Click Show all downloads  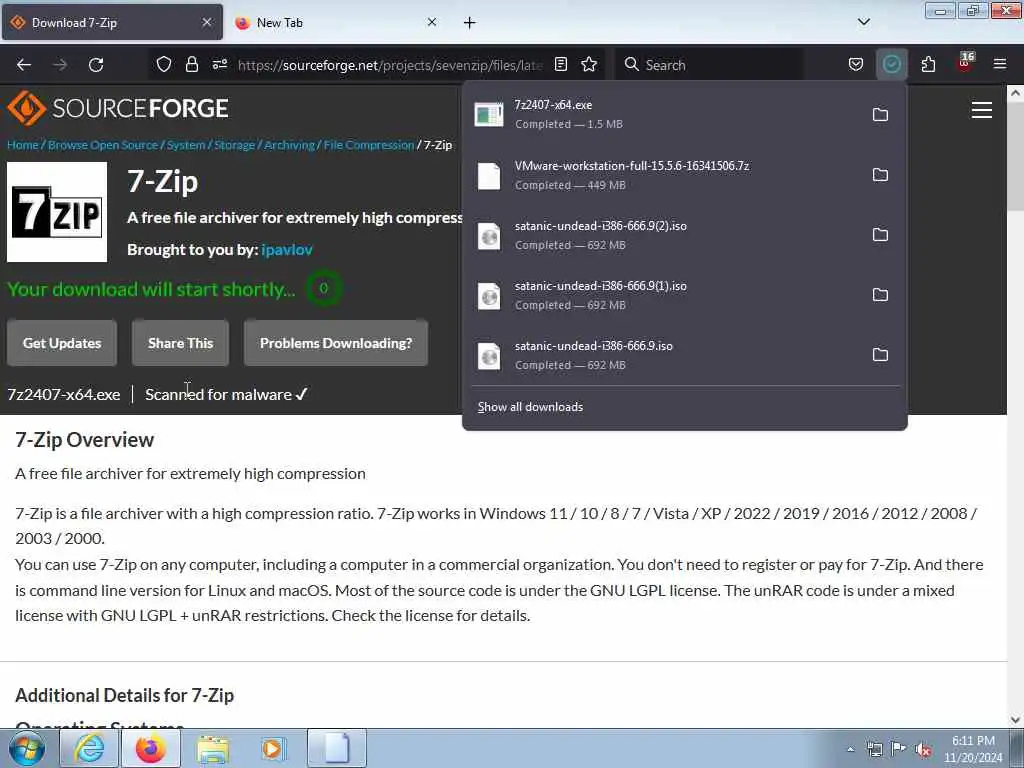[530, 407]
